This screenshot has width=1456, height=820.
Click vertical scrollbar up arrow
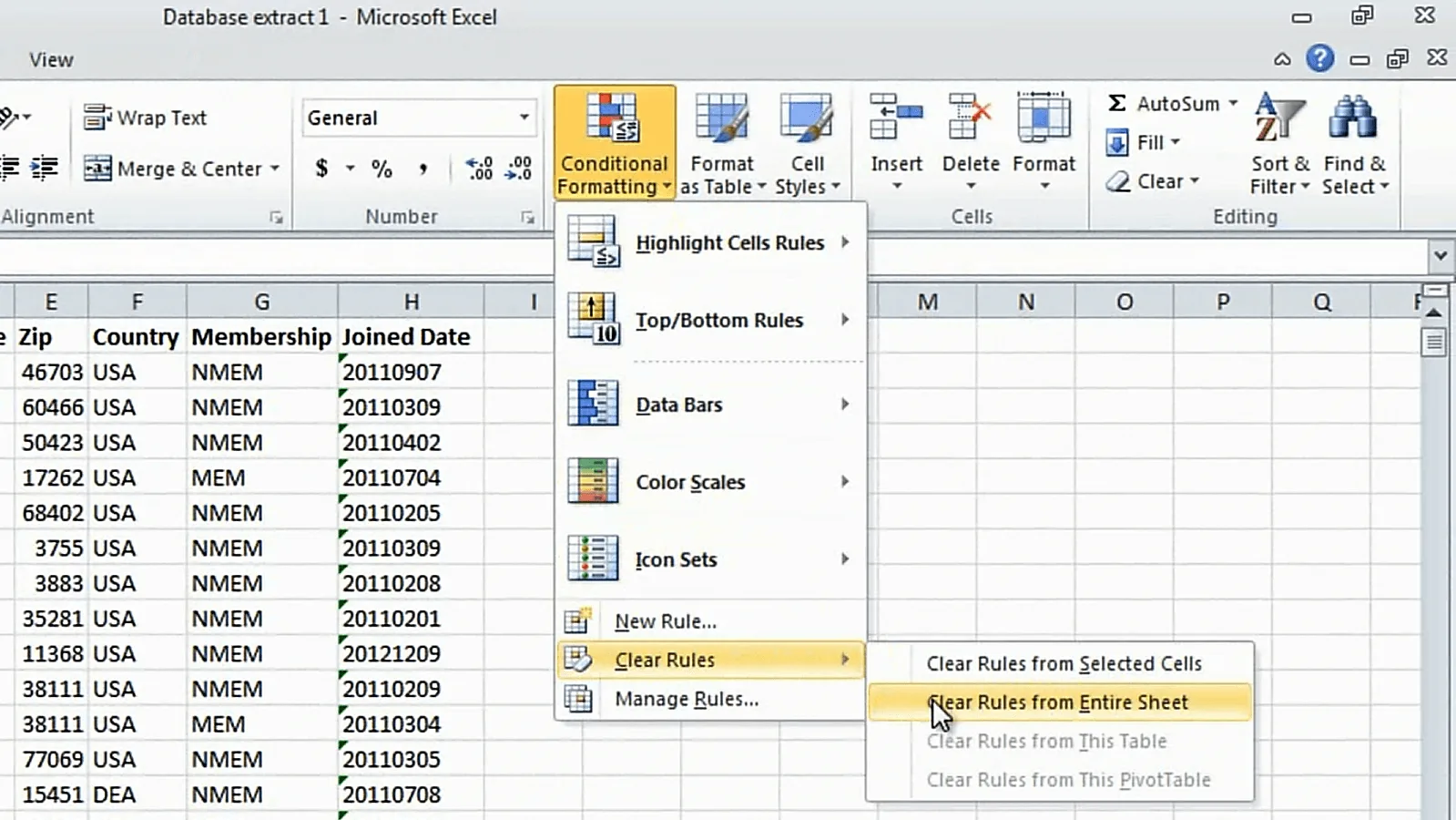coord(1434,312)
